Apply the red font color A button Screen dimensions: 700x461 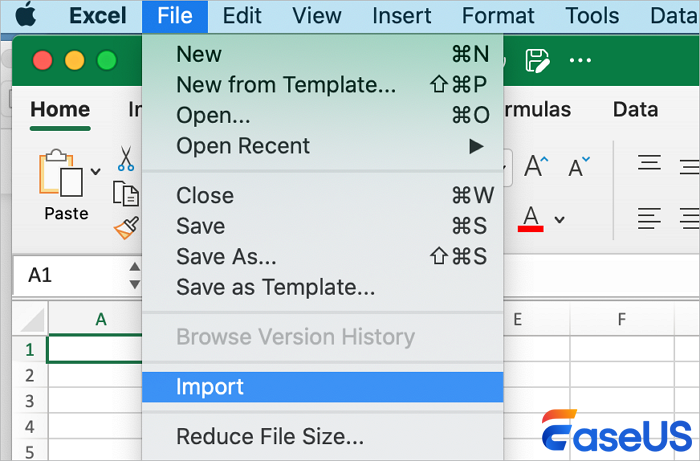(x=530, y=219)
